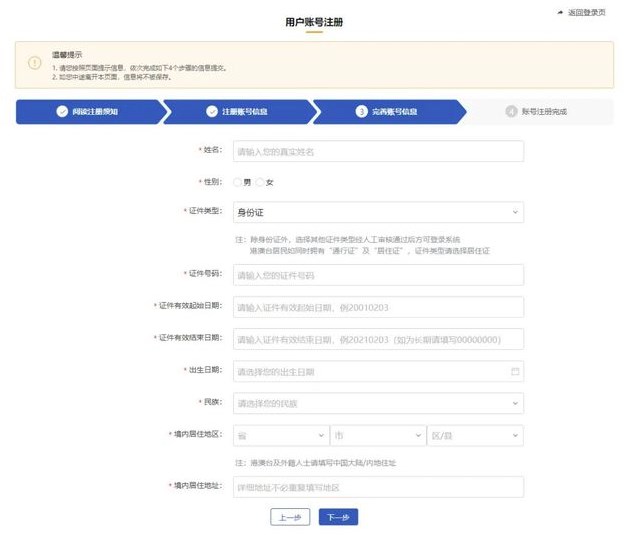
Task: Click the chevron arrow of 民族 dropdown
Action: point(515,403)
